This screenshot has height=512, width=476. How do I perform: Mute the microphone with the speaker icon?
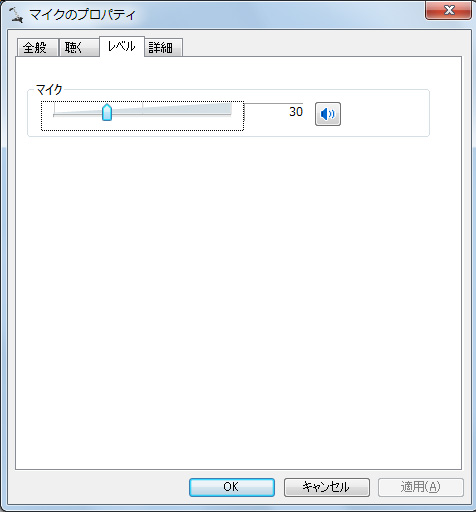point(328,114)
